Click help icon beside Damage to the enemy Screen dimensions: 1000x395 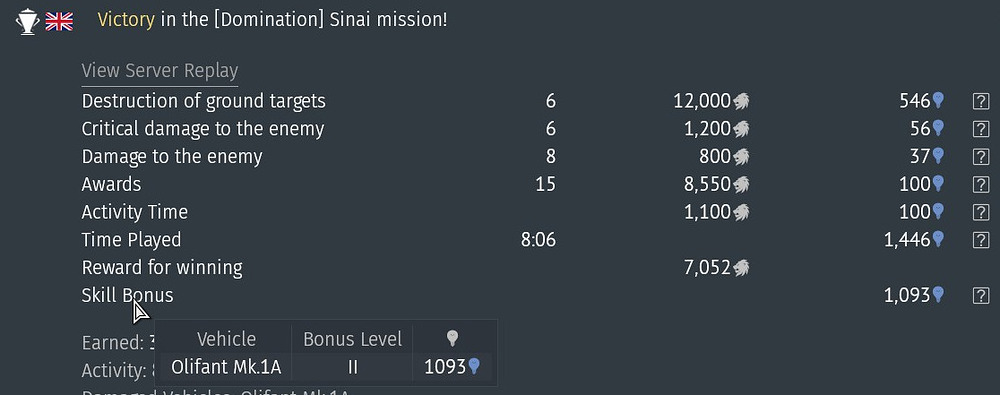(x=980, y=156)
